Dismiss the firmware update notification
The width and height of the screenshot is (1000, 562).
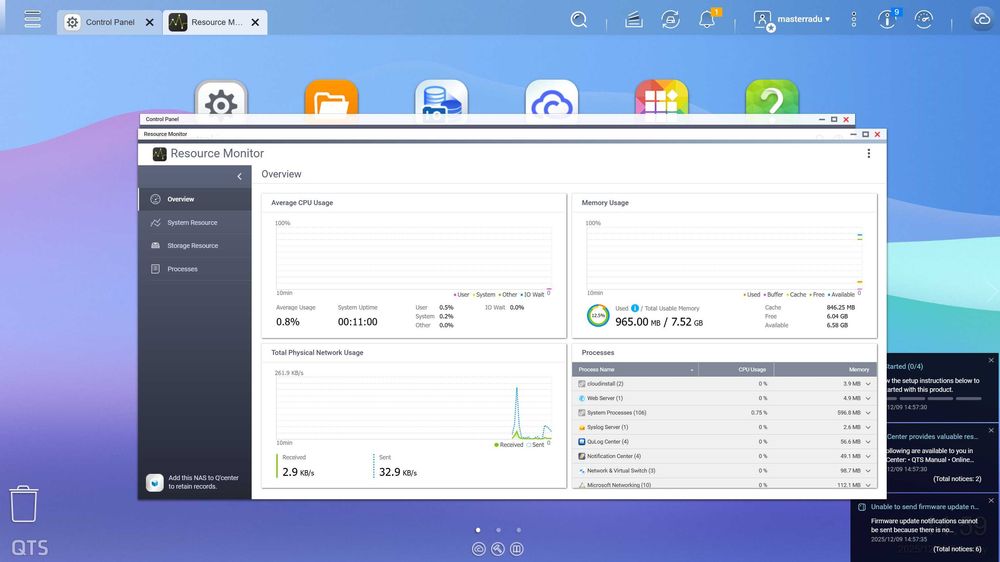991,501
